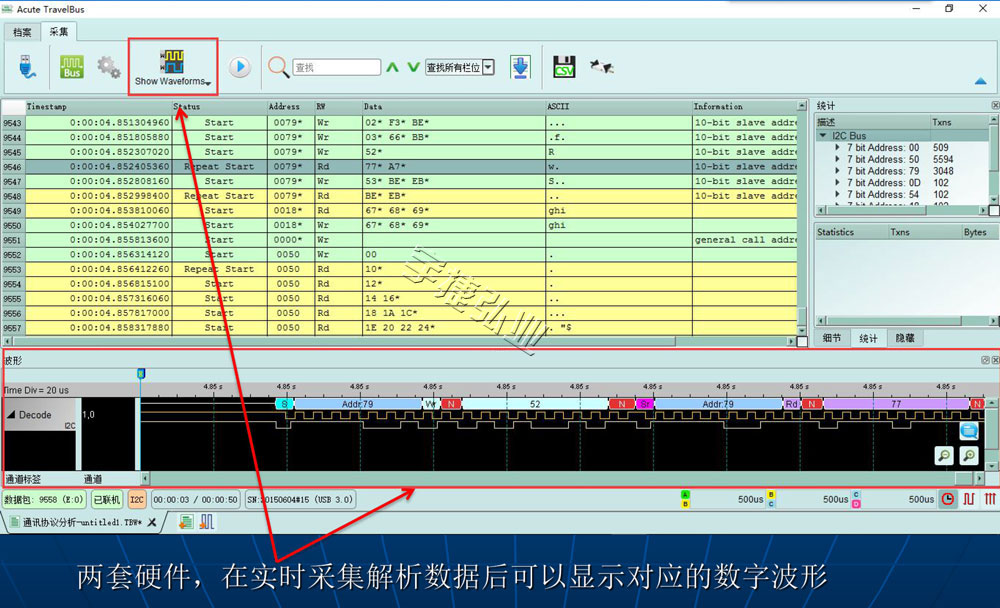This screenshot has width=1000, height=608.
Task: Open the gear settings icon in toolbar
Action: click(108, 67)
